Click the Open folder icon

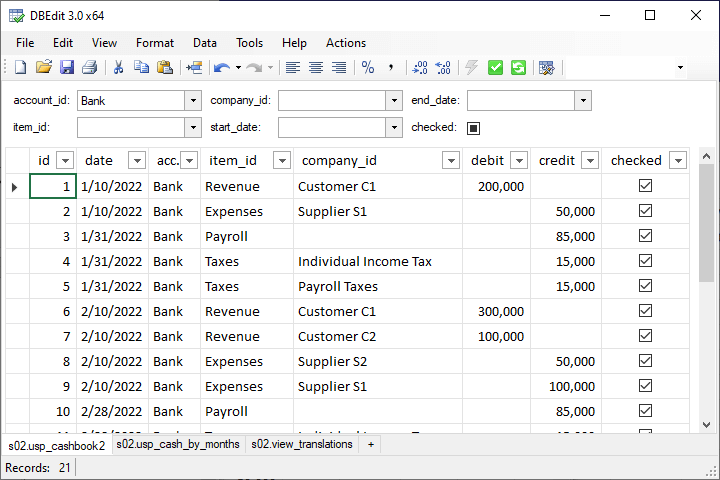(x=43, y=68)
